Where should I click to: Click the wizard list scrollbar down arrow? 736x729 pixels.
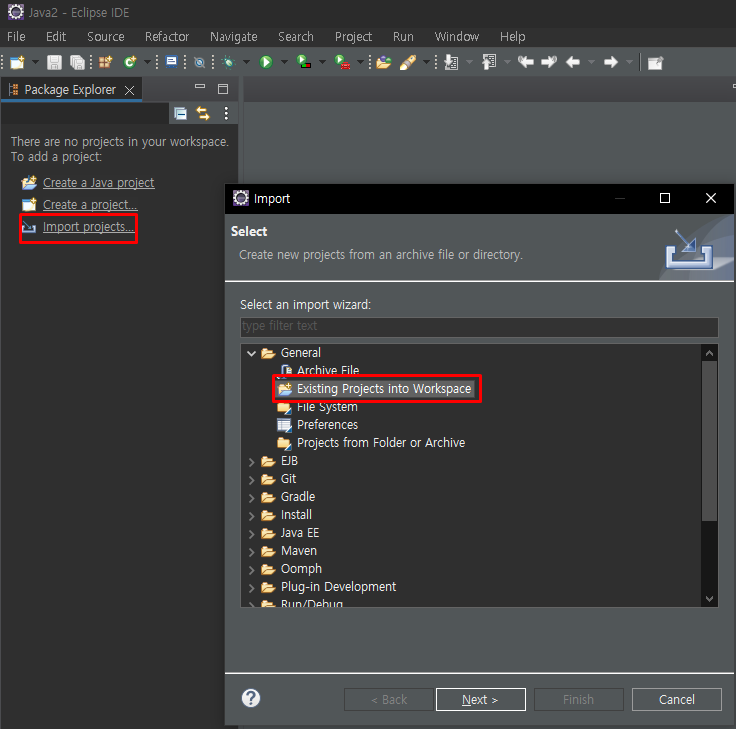[709, 599]
